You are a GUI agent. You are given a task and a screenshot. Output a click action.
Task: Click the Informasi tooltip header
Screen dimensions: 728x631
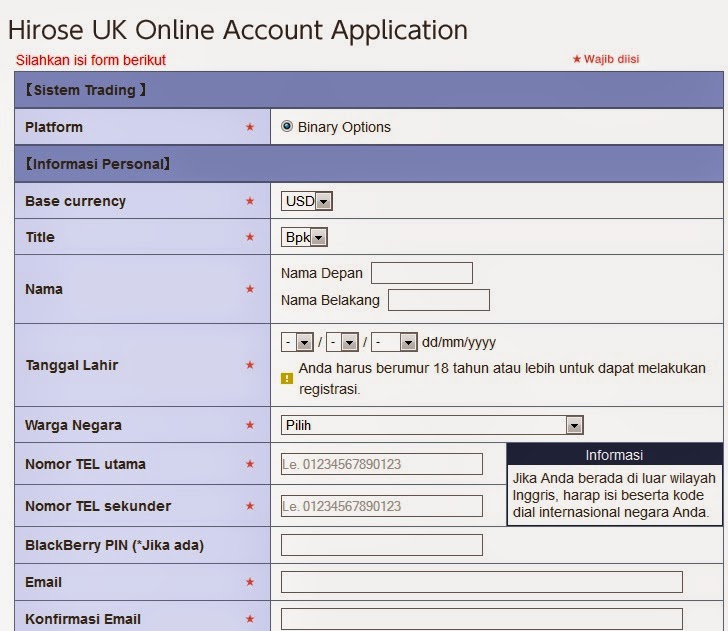[x=614, y=455]
